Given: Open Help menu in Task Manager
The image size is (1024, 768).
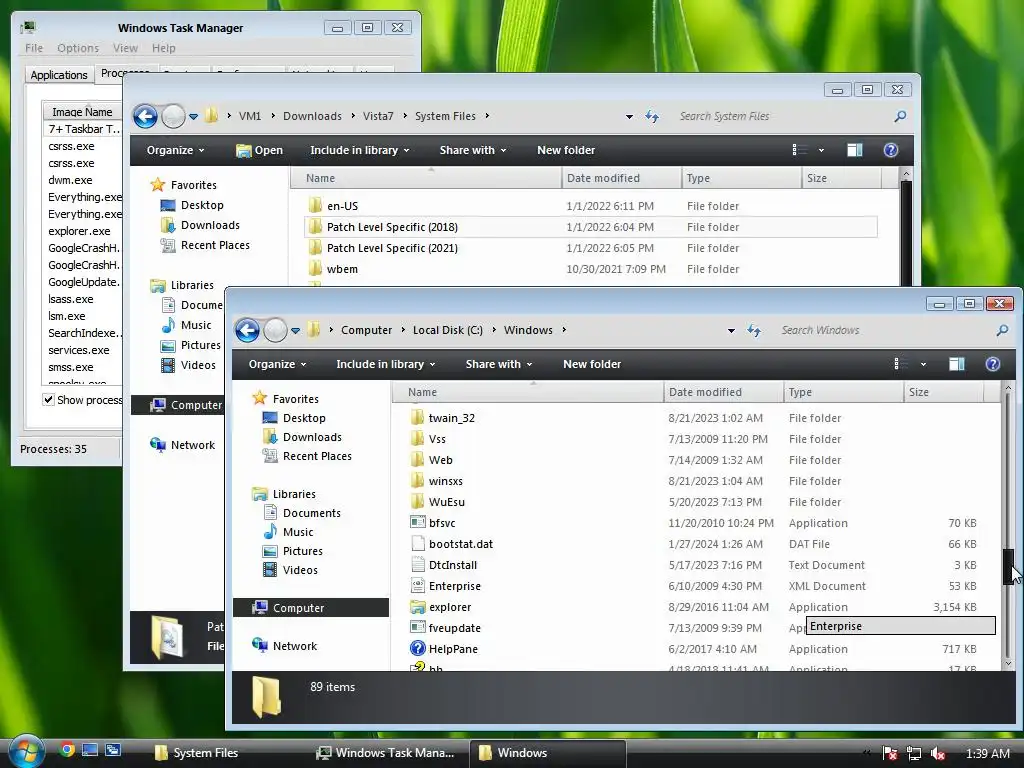Looking at the screenshot, I should pos(164,48).
